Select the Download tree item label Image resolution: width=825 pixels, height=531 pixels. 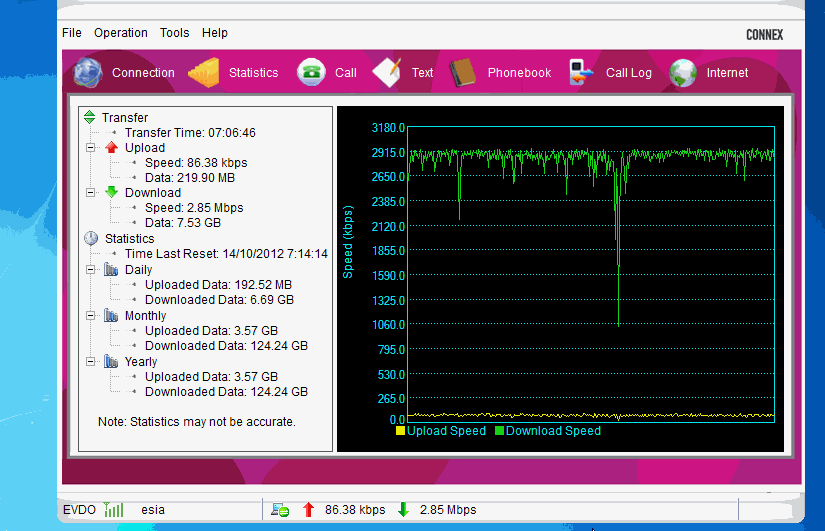tap(153, 193)
